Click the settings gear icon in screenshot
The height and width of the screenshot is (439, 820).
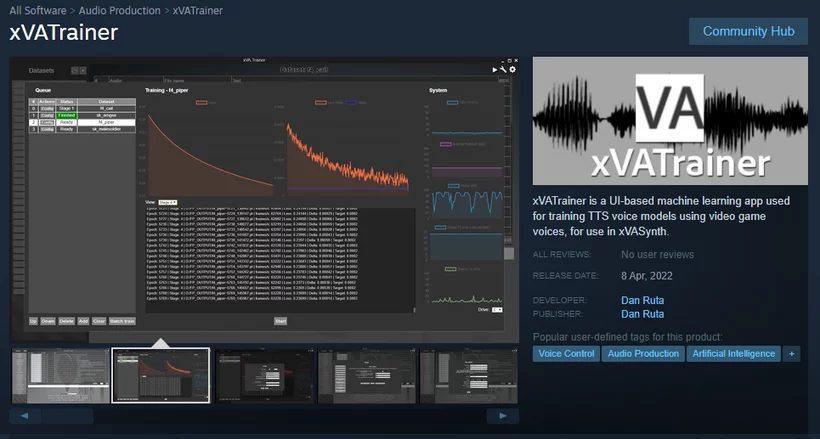tap(512, 70)
